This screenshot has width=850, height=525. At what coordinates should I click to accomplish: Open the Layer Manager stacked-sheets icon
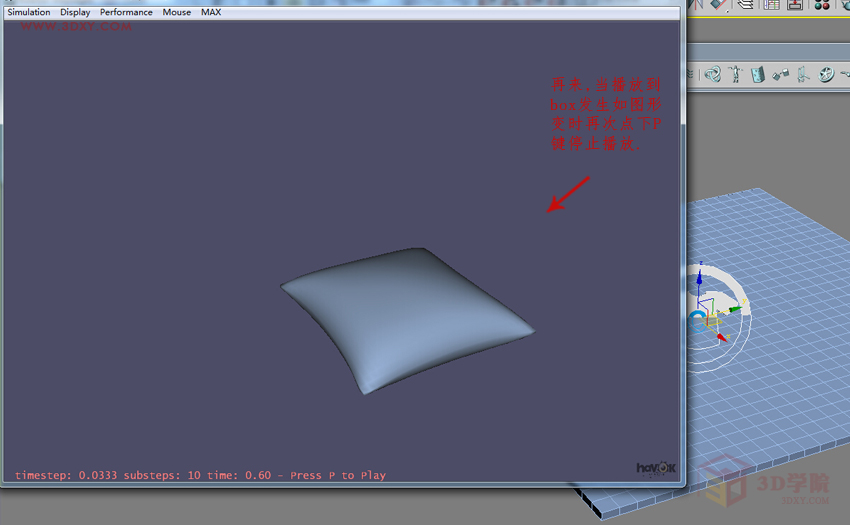[x=746, y=4]
